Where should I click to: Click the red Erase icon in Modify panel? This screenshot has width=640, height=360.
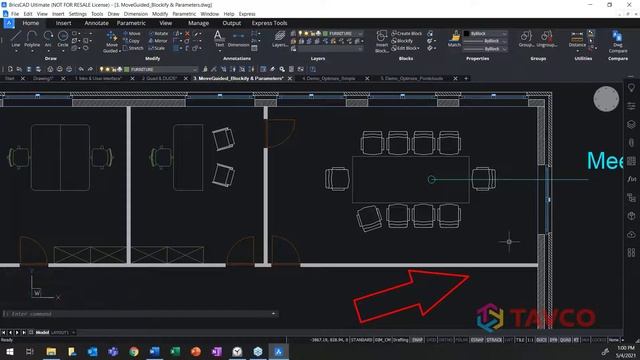click(x=187, y=33)
